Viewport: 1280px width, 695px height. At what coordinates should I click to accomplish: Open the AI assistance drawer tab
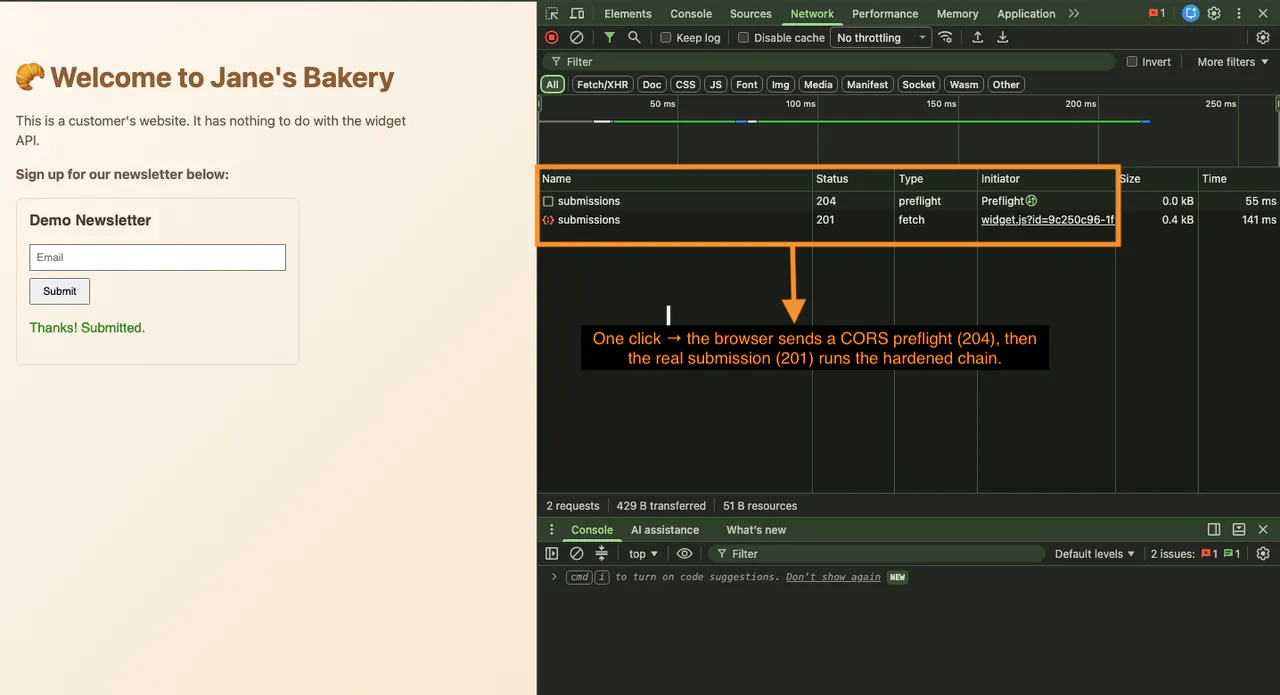(665, 530)
